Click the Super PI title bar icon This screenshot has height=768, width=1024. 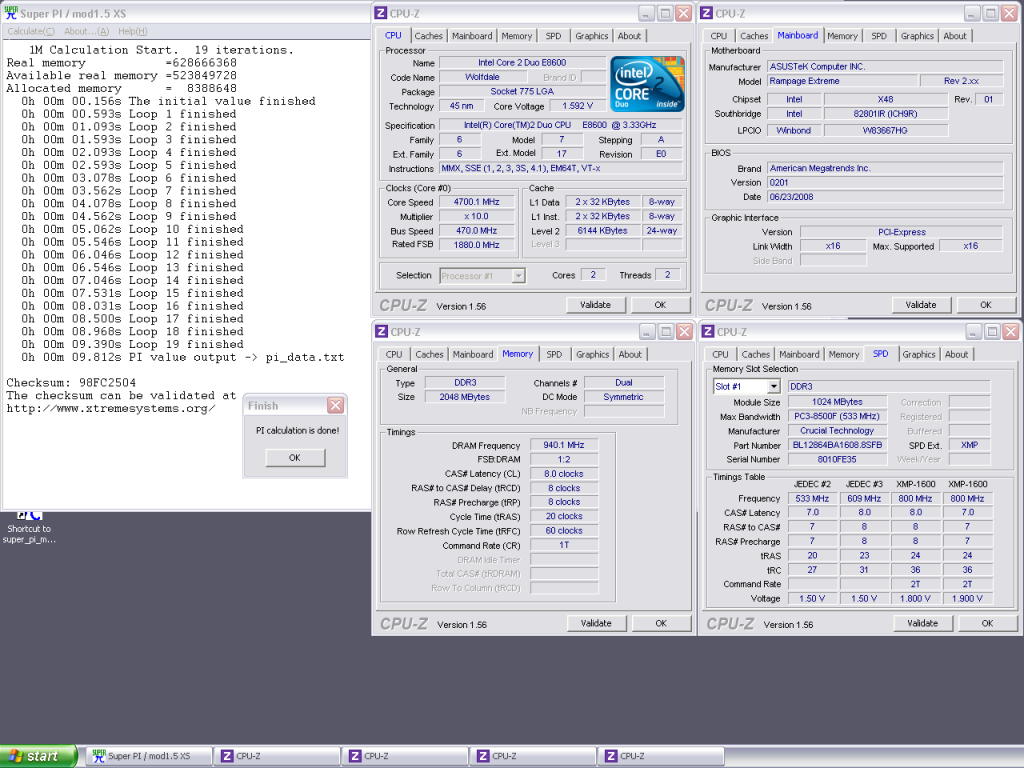click(12, 13)
